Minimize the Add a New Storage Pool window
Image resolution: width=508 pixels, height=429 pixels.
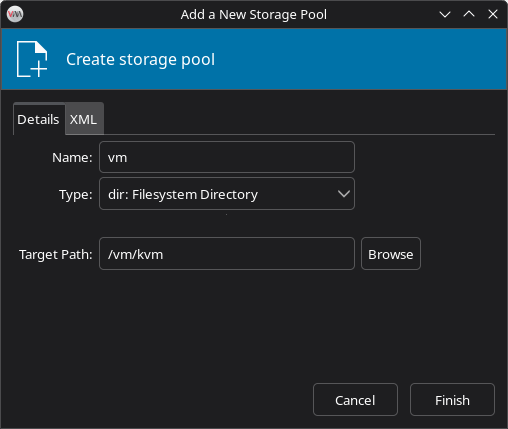coord(445,14)
